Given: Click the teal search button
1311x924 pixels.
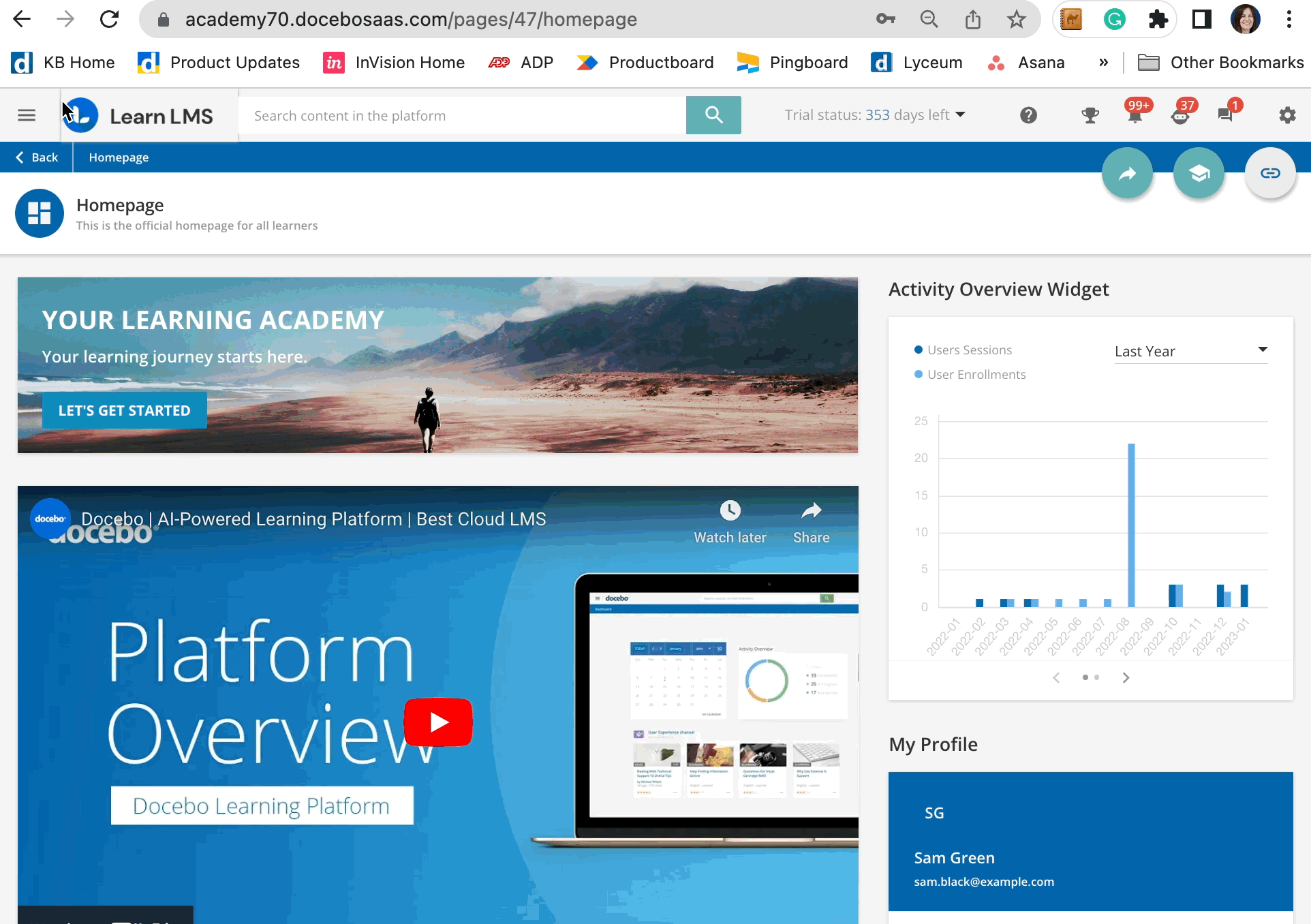Looking at the screenshot, I should tap(713, 115).
